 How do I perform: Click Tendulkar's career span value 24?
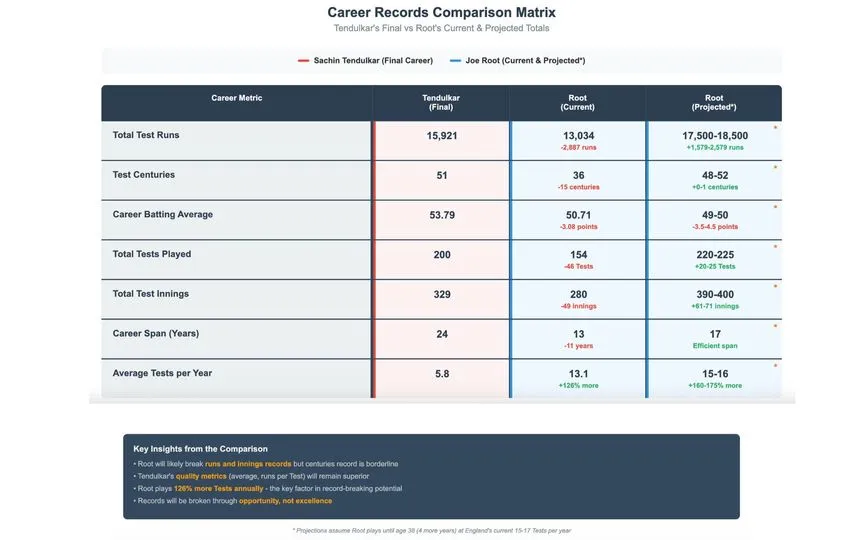tap(442, 334)
